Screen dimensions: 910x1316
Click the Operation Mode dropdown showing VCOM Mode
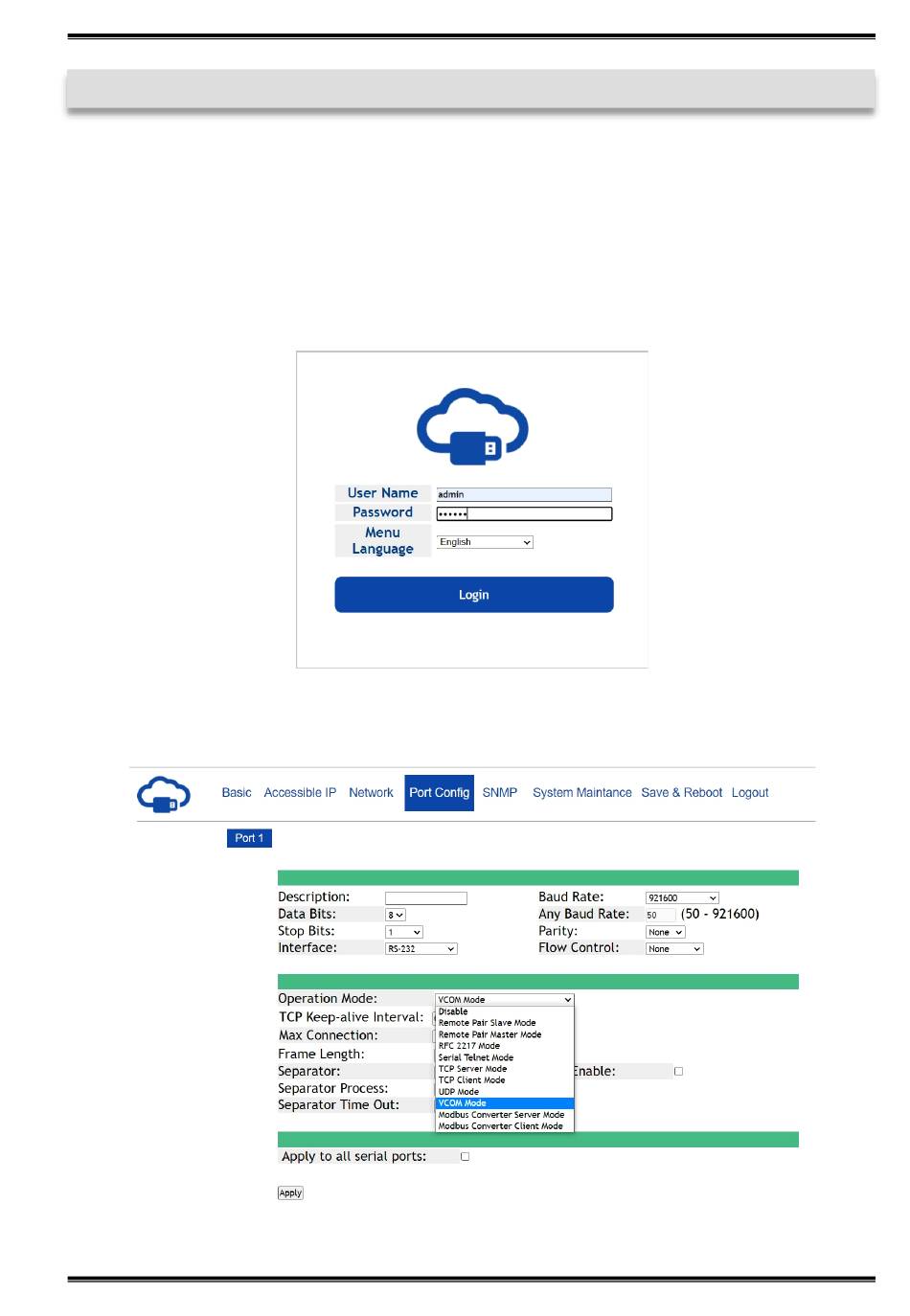click(505, 1000)
